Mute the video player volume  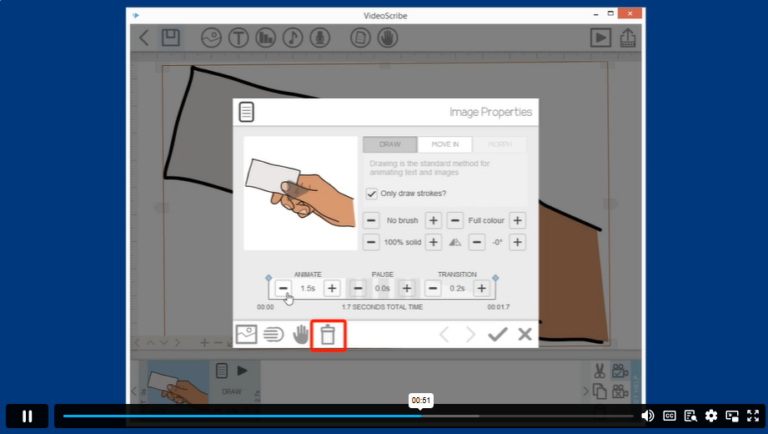click(x=648, y=416)
